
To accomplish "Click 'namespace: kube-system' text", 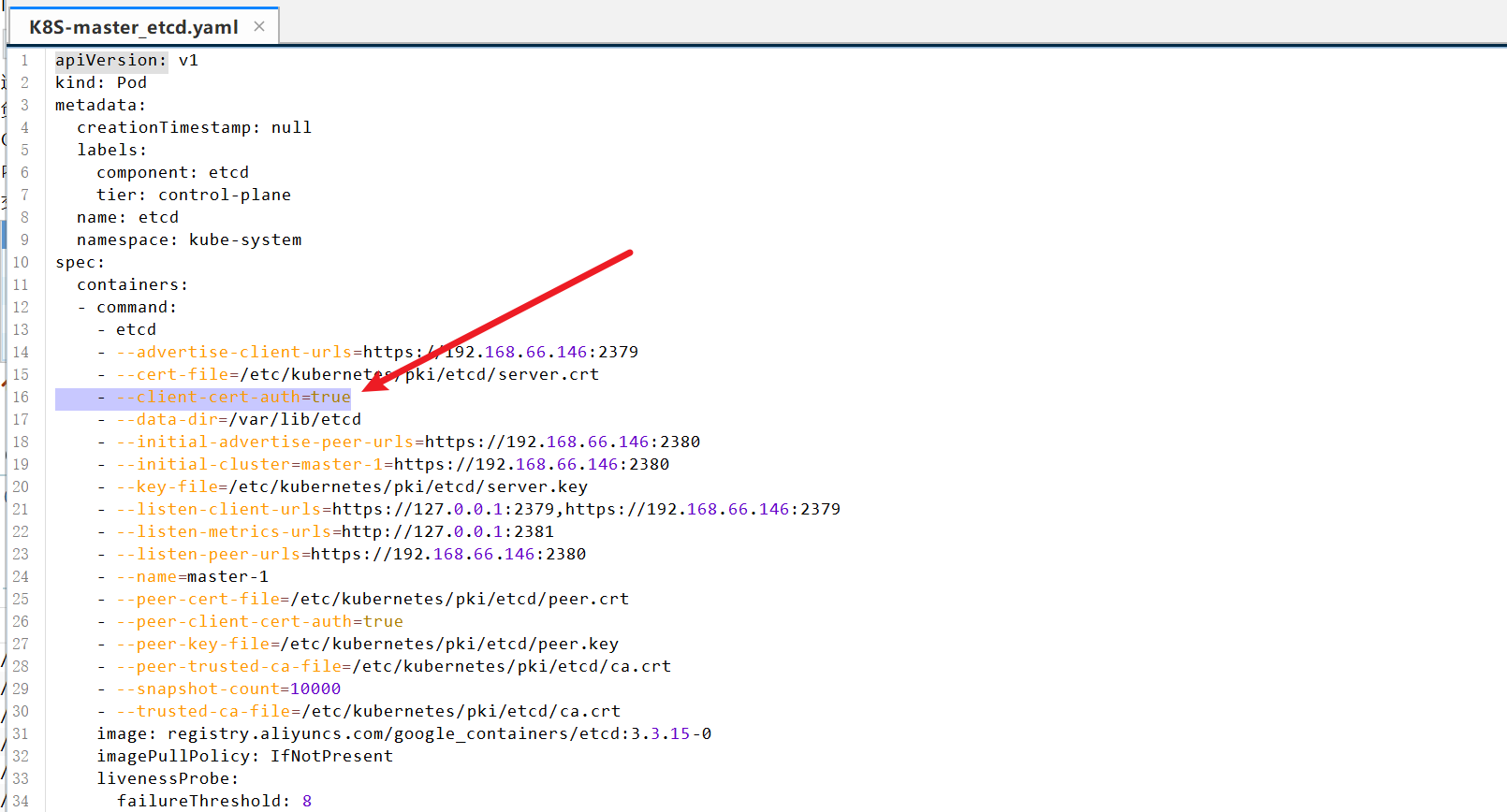I will (x=189, y=240).
